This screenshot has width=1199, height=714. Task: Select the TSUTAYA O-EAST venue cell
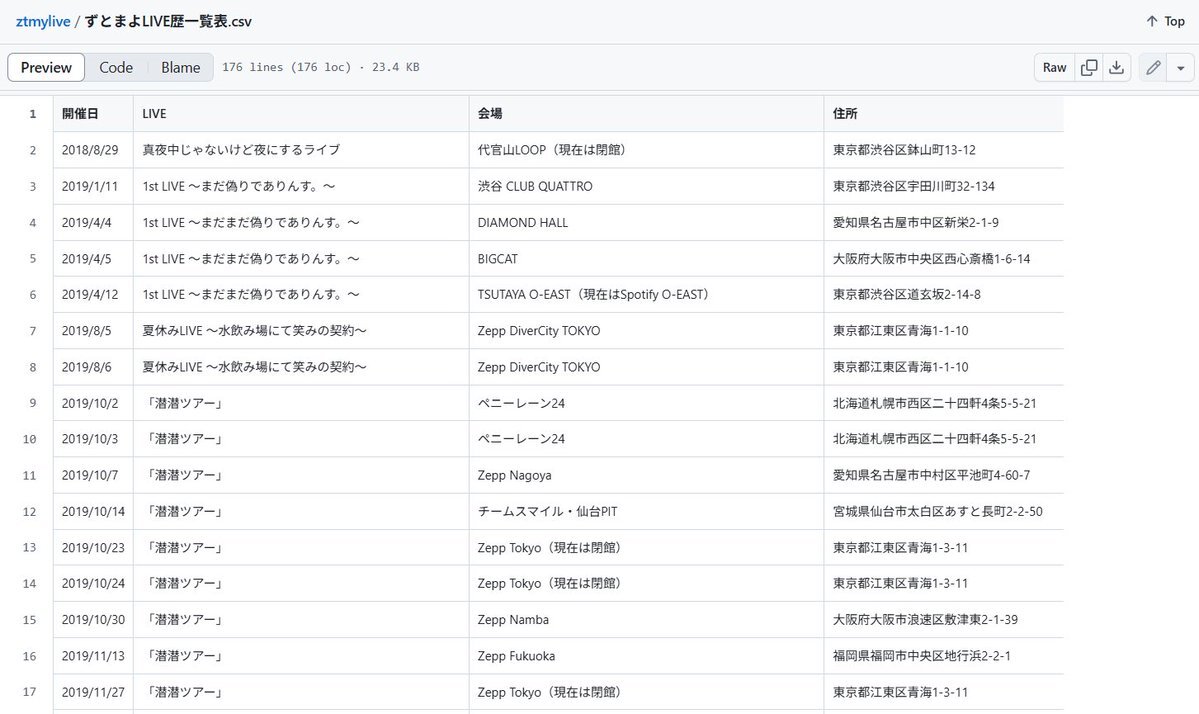click(647, 294)
